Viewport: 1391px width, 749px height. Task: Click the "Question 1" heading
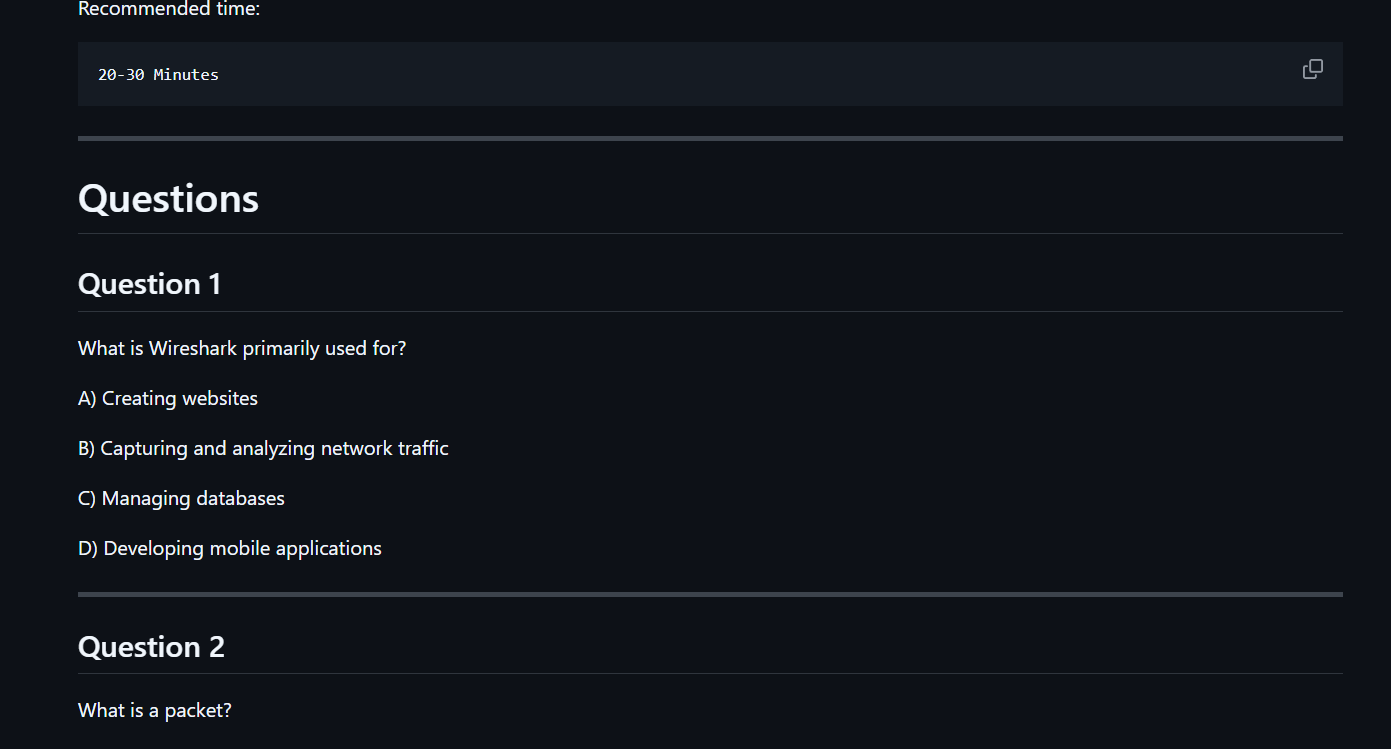pos(150,284)
